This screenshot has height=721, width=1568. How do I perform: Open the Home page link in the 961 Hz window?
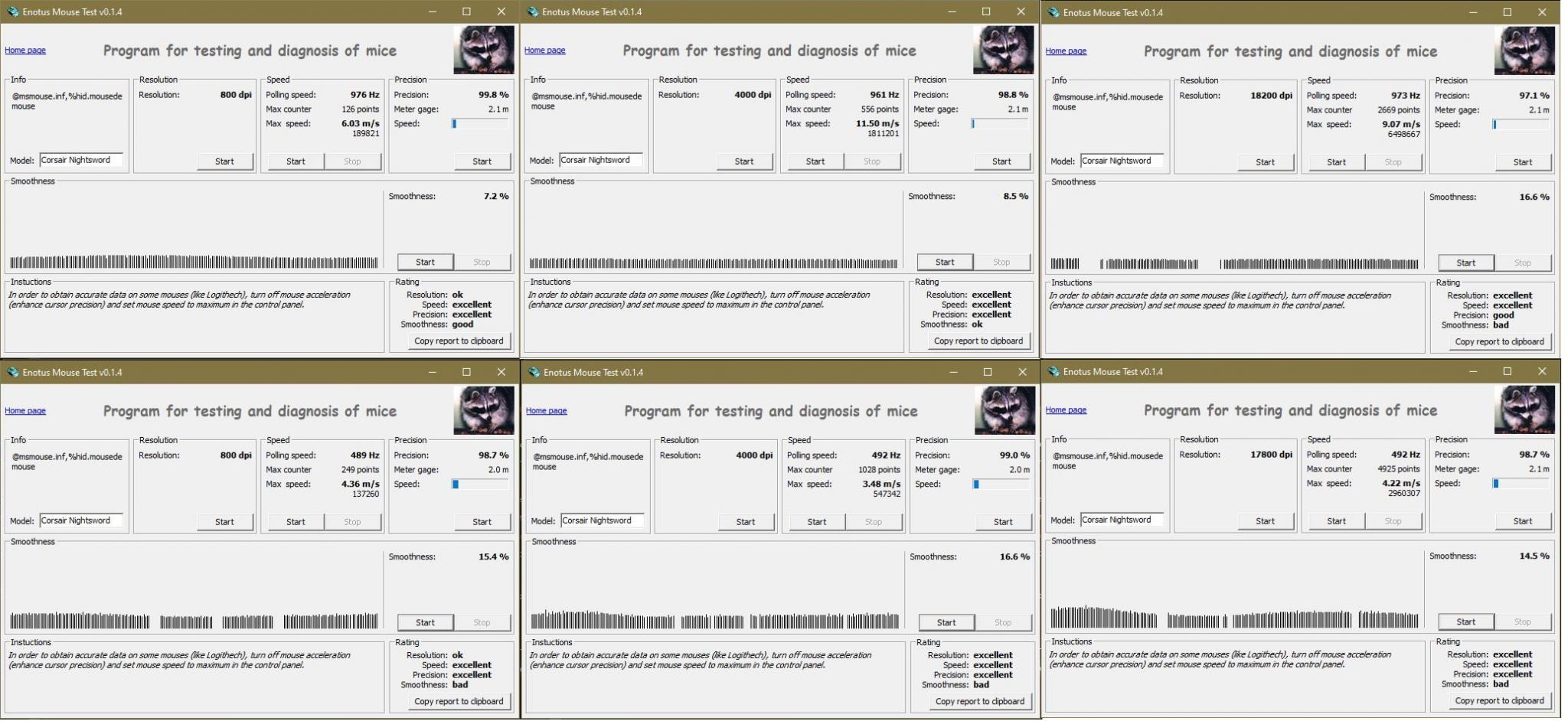545,51
